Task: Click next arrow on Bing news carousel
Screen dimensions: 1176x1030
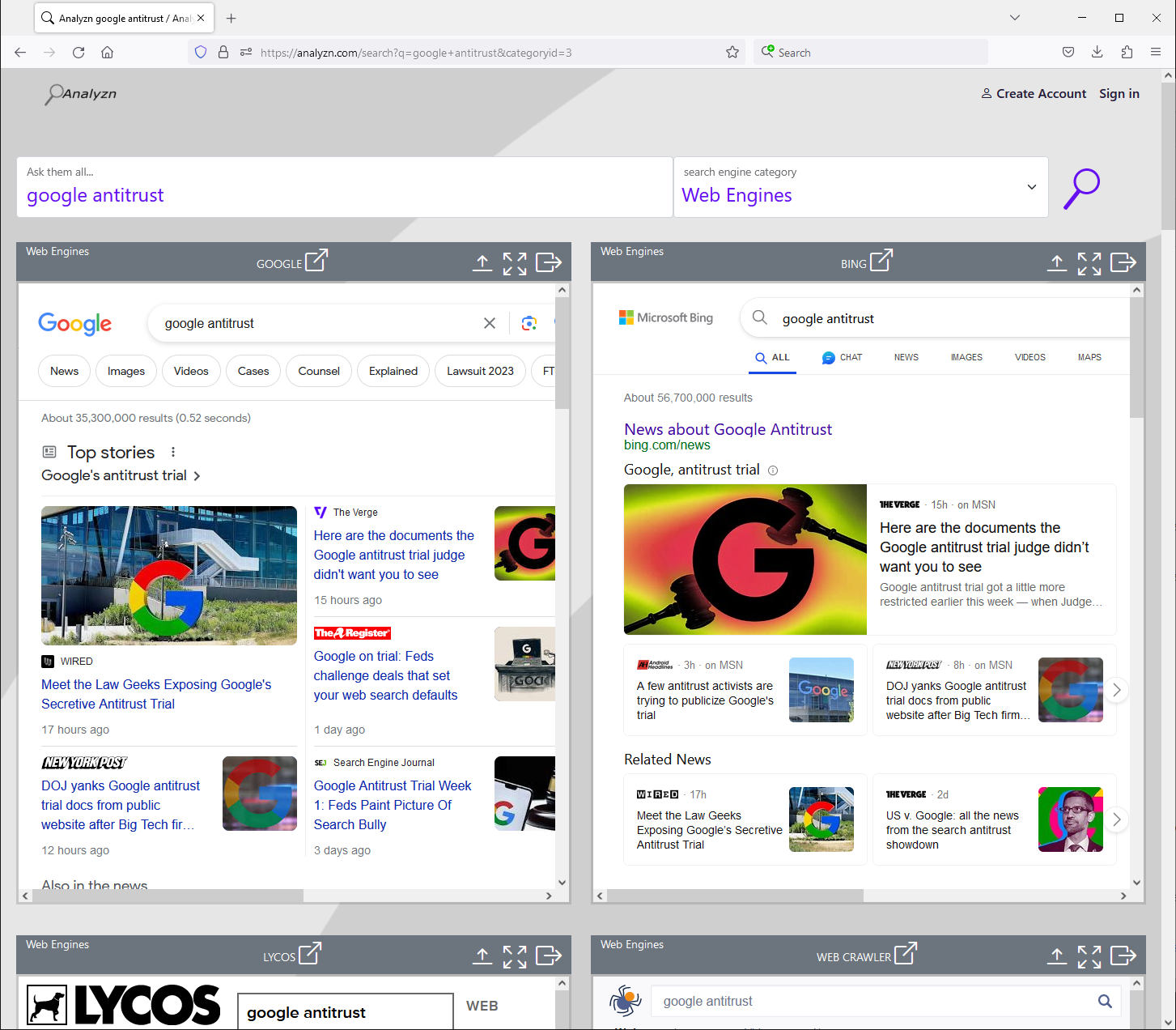Action: [x=1117, y=690]
